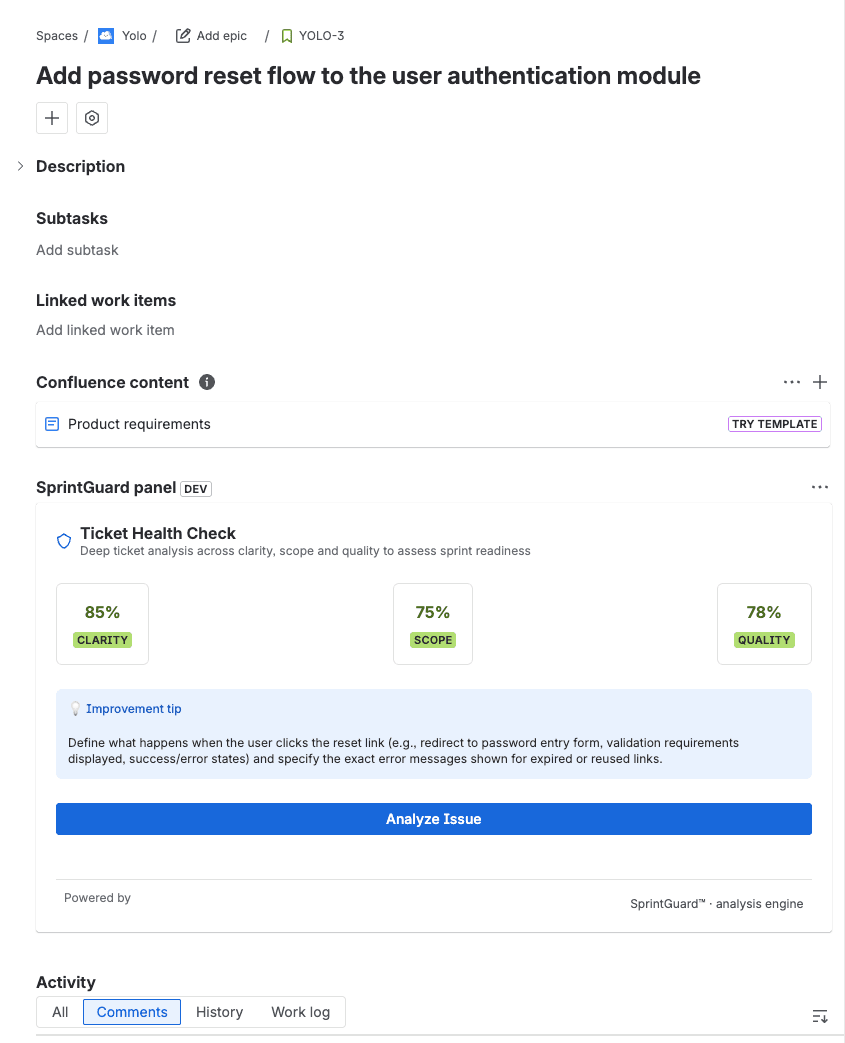The height and width of the screenshot is (1043, 845).
Task: Click the plus add-content icon below the title
Action: click(x=52, y=118)
